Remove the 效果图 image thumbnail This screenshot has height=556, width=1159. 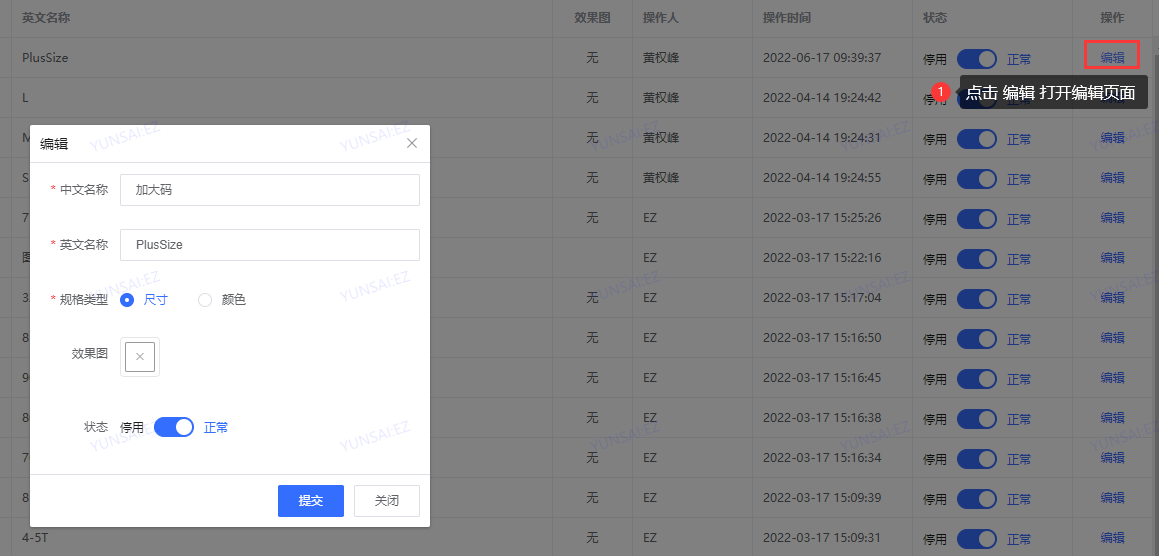click(140, 357)
